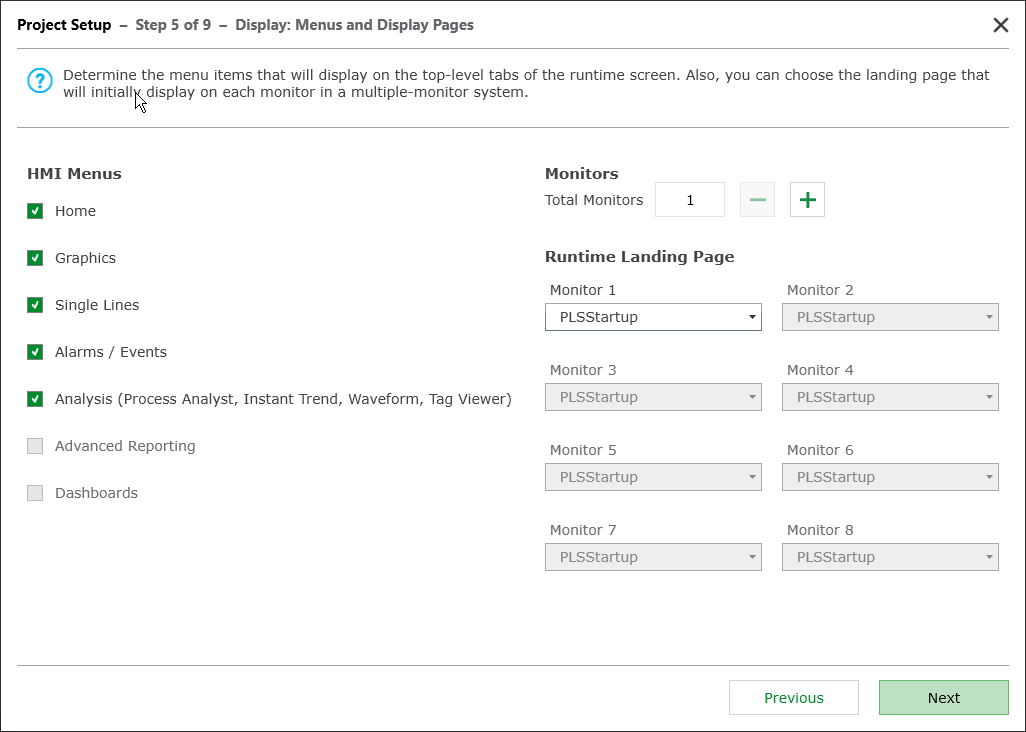Increase total monitors with the plus icon
Viewport: 1026px width, 732px height.
807,200
